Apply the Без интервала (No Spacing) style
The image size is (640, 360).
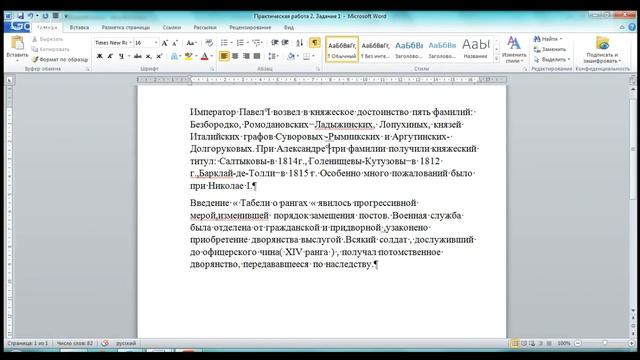tap(376, 49)
